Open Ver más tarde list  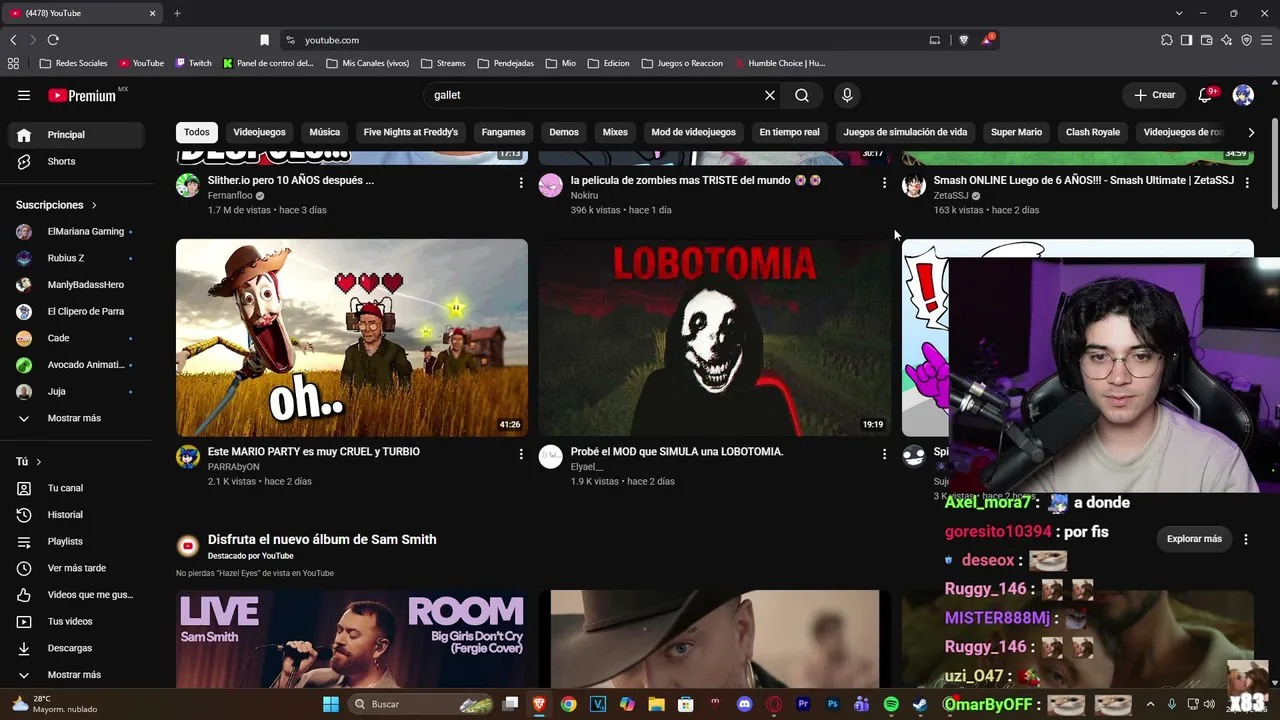(x=77, y=568)
